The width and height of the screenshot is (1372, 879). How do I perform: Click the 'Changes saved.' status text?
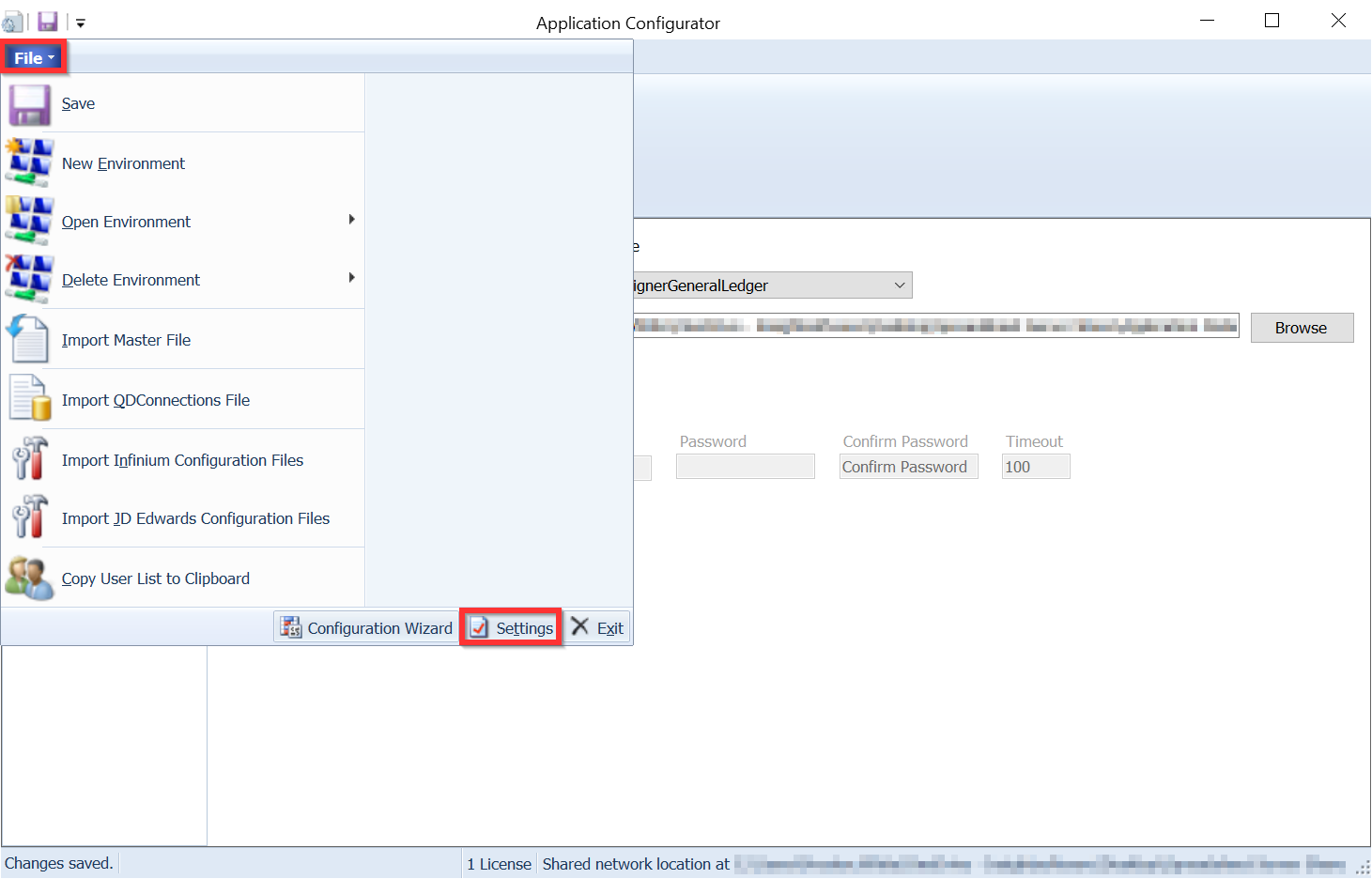pos(59,863)
